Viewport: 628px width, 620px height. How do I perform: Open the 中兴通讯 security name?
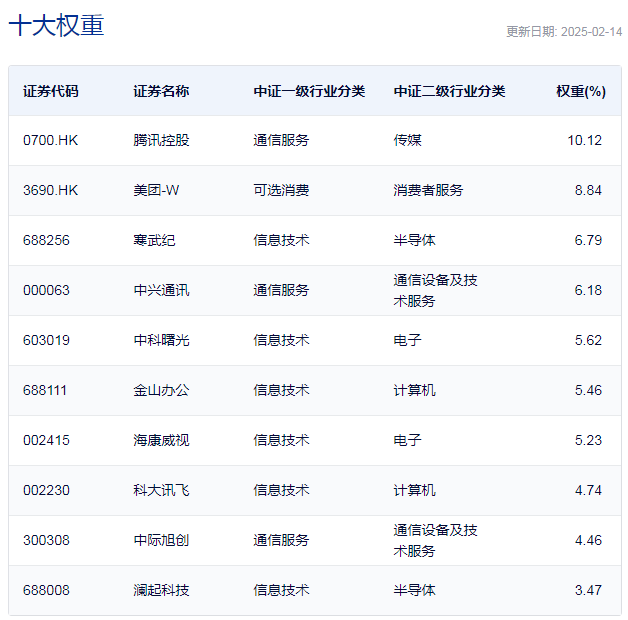[x=161, y=290]
